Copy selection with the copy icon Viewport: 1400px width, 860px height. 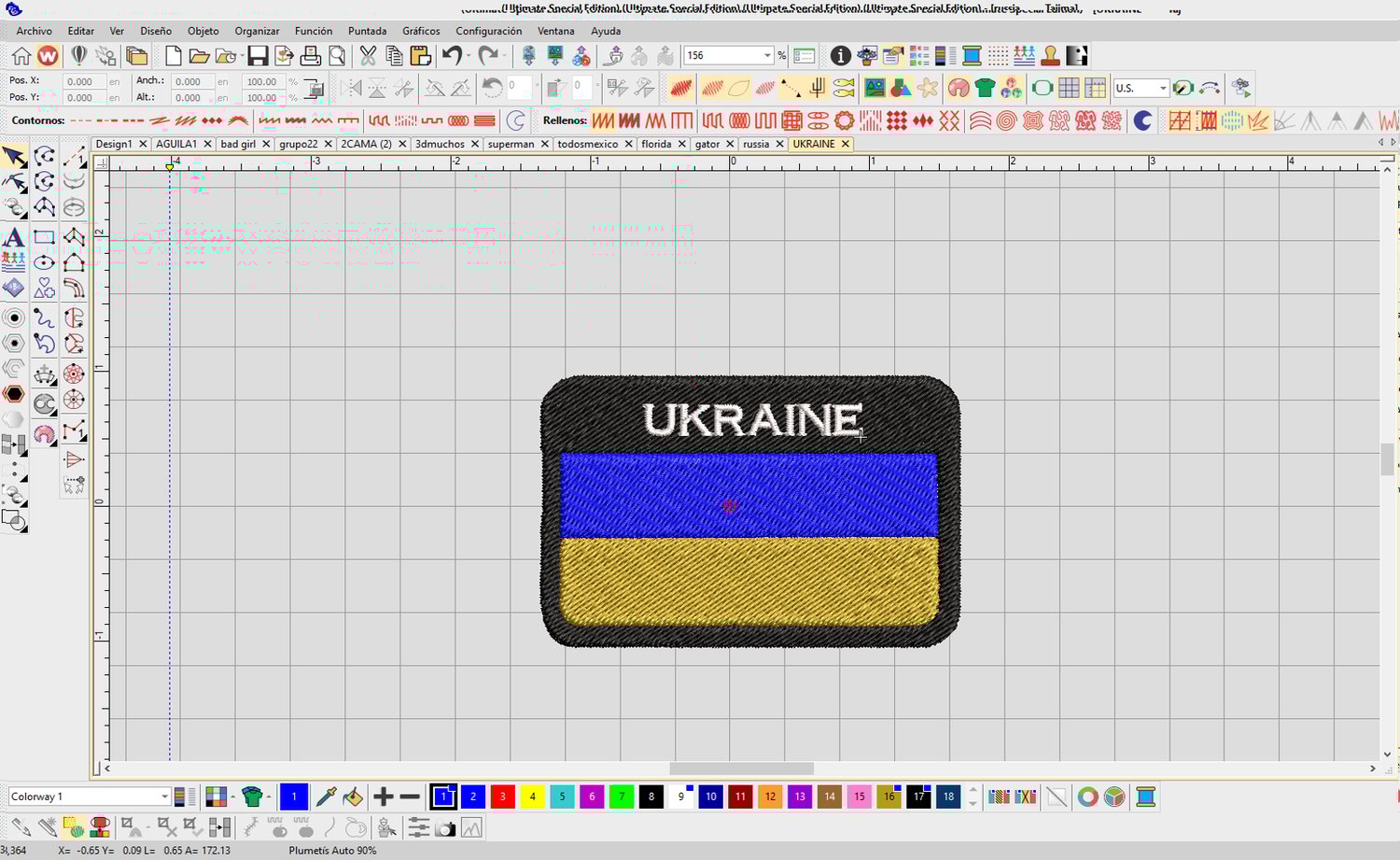pyautogui.click(x=394, y=56)
